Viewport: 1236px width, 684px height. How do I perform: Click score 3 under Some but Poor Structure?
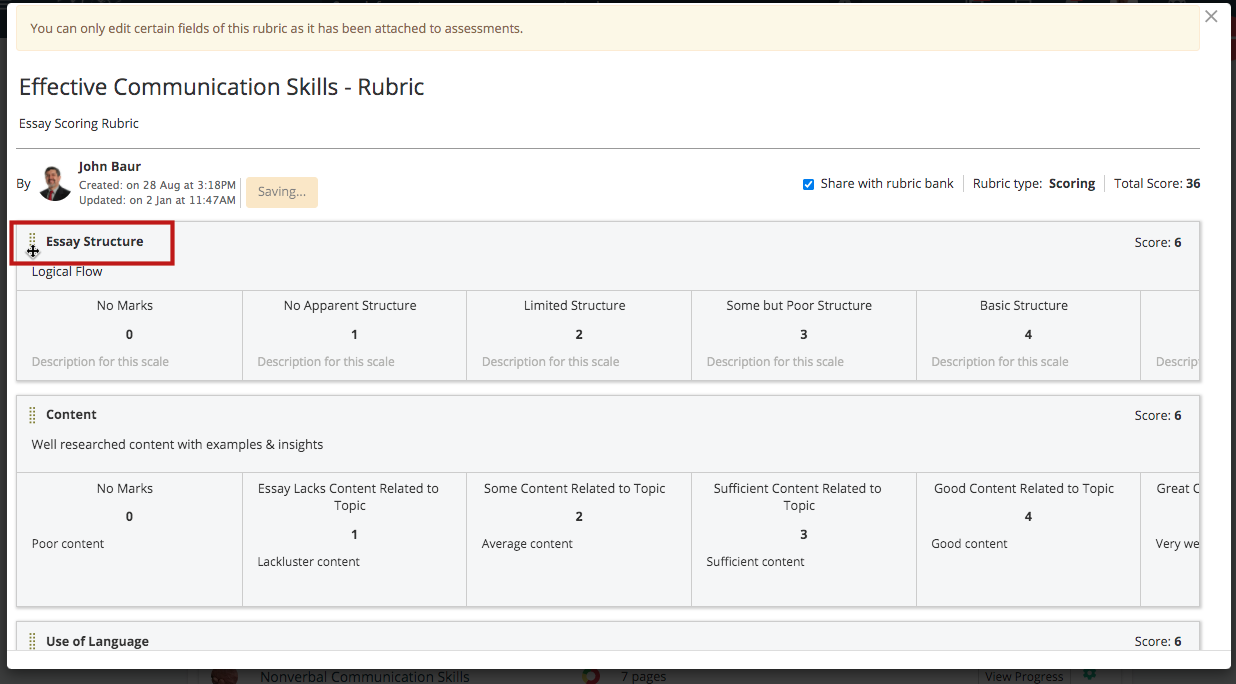click(x=803, y=335)
